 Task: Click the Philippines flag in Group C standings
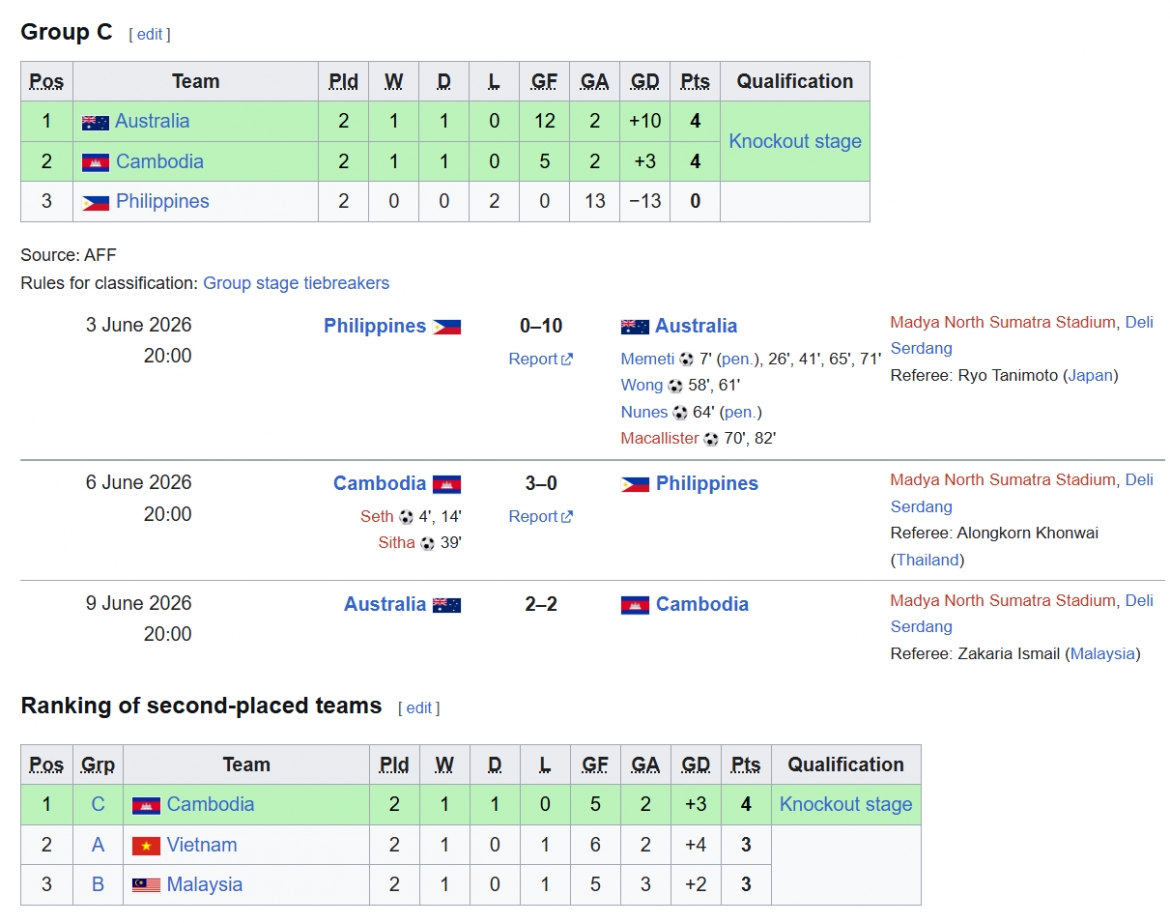click(95, 202)
